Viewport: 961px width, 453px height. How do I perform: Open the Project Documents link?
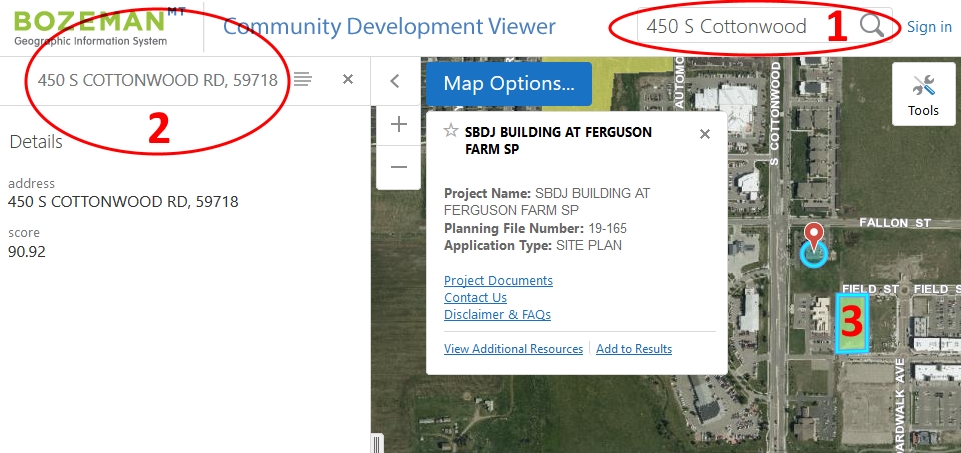coord(498,281)
